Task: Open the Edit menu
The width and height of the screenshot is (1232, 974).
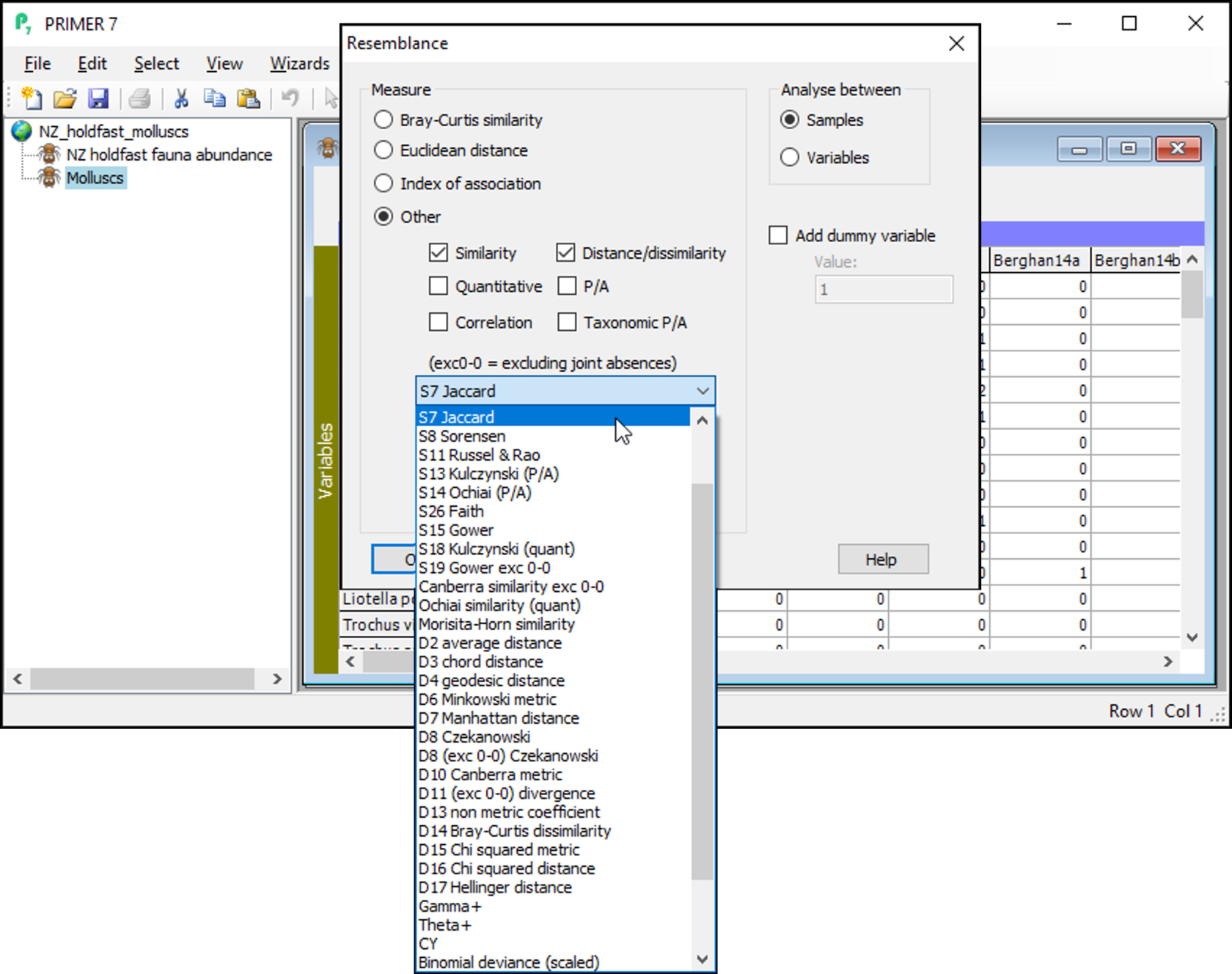Action: 92,64
